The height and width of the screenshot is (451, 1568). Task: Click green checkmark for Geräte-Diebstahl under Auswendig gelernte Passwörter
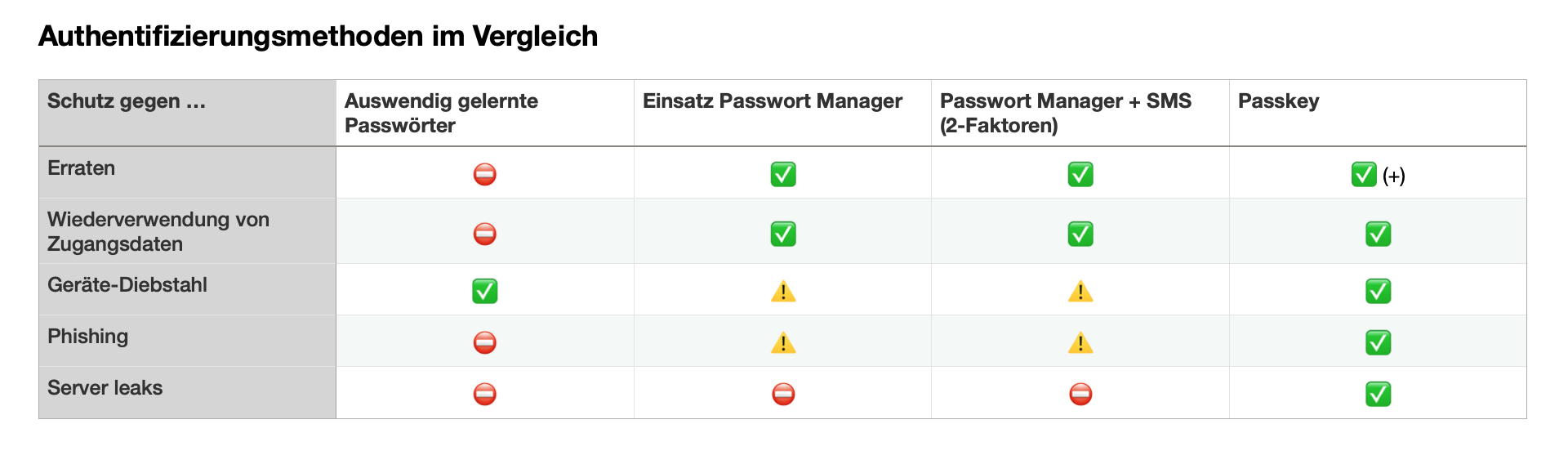(x=485, y=291)
